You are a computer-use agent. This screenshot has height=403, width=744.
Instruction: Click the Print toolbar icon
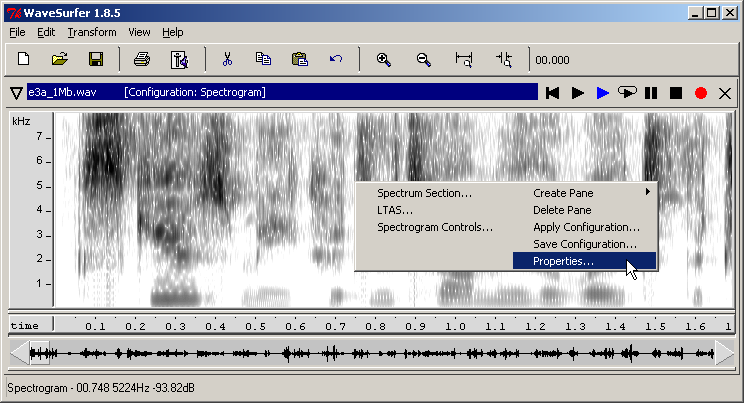point(142,59)
